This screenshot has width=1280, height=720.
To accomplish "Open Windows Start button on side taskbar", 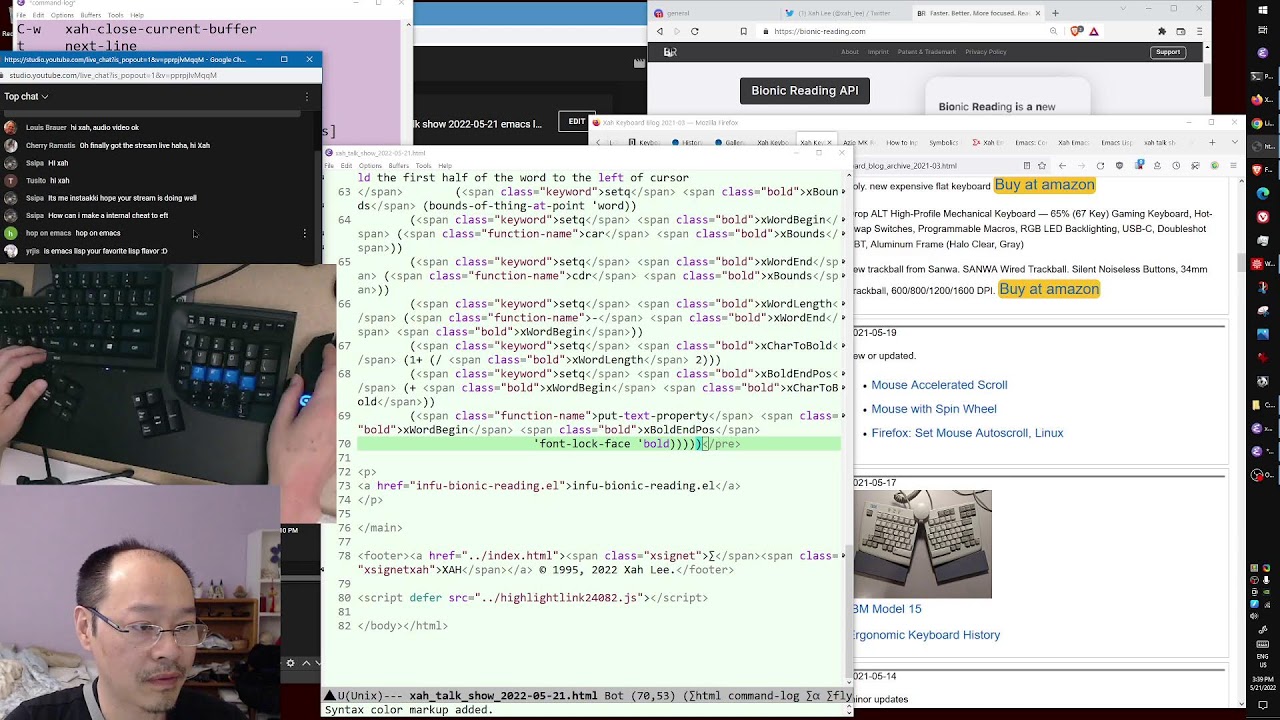I will click(x=1262, y=9).
